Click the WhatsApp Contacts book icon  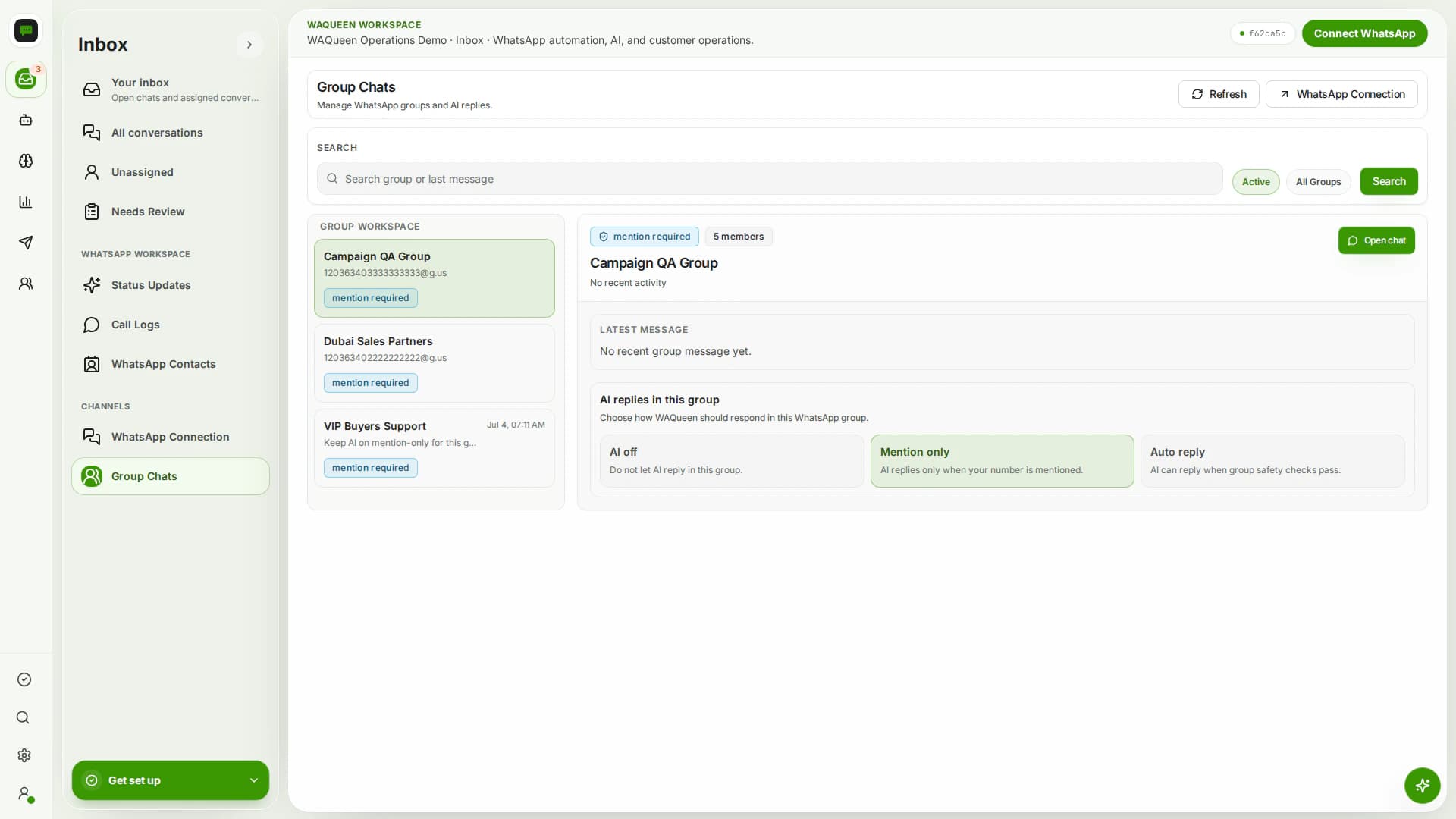[92, 364]
